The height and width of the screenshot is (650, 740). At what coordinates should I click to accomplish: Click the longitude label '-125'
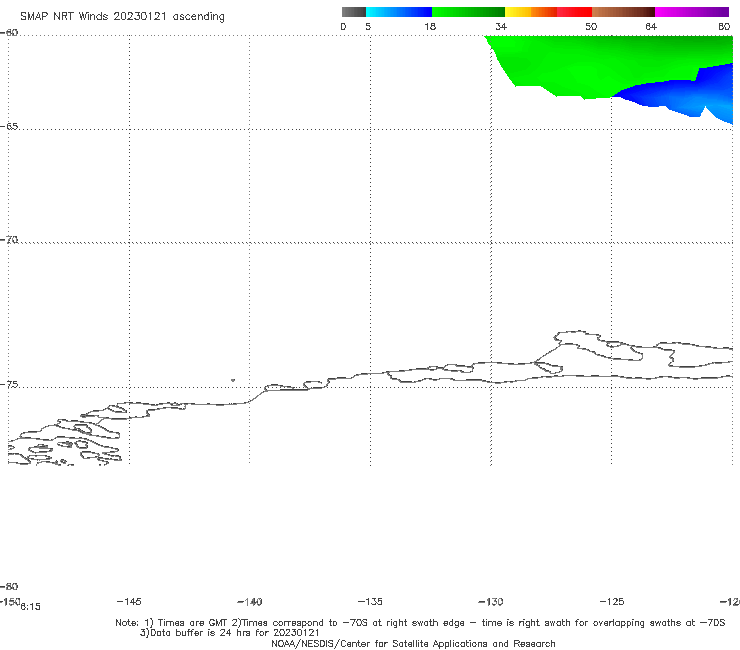tap(612, 601)
